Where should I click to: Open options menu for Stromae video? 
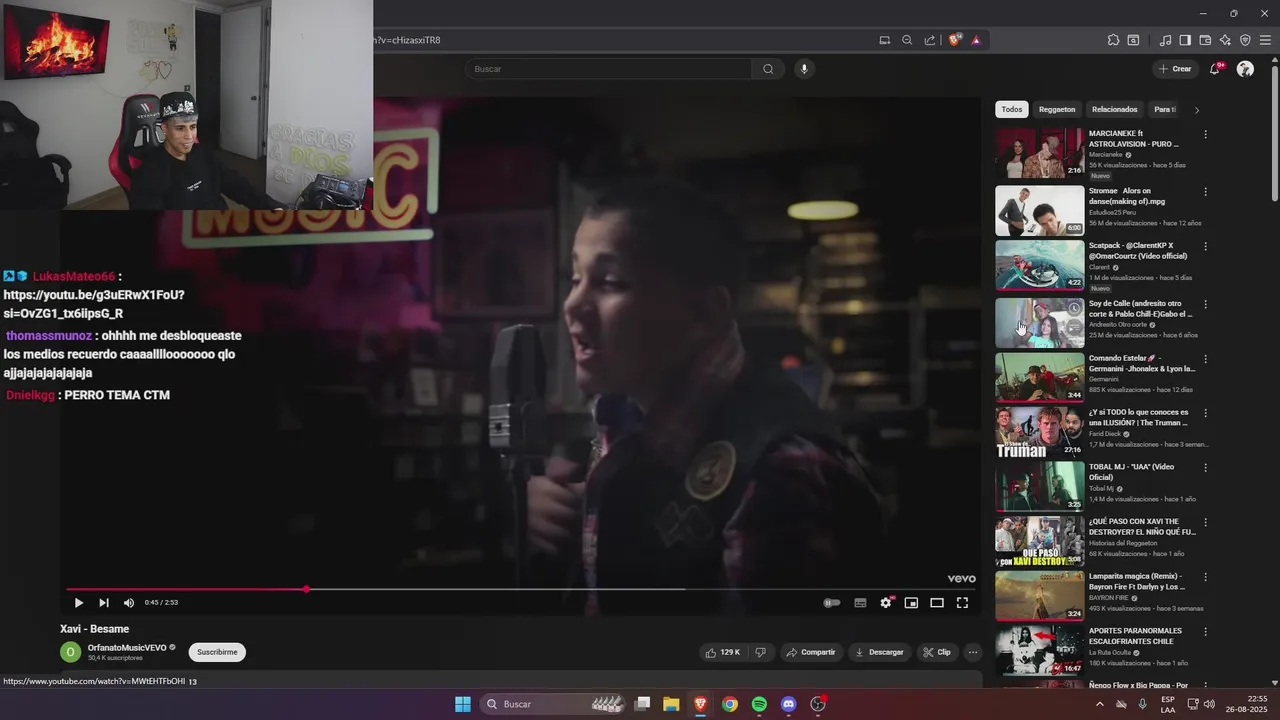click(1205, 191)
